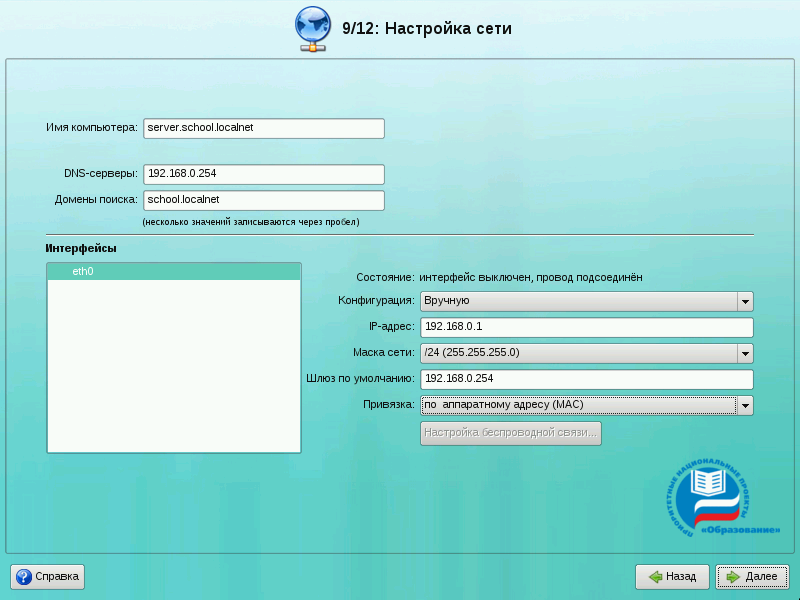The height and width of the screenshot is (600, 800).
Task: Click the Шлюз по умолчанию field
Action: pyautogui.click(x=586, y=379)
